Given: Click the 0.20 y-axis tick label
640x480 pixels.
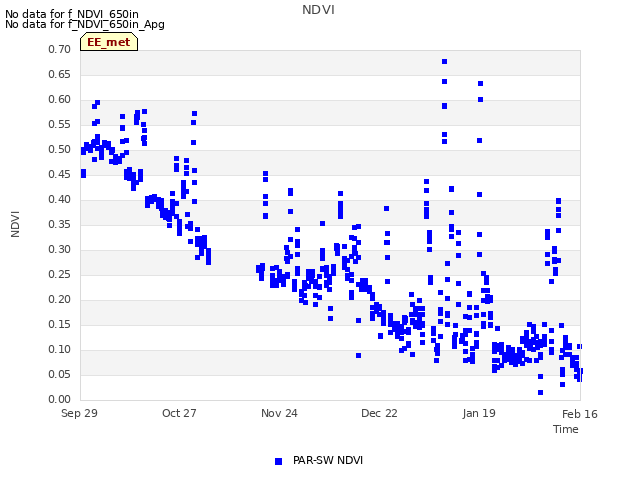Looking at the screenshot, I should (x=59, y=299).
